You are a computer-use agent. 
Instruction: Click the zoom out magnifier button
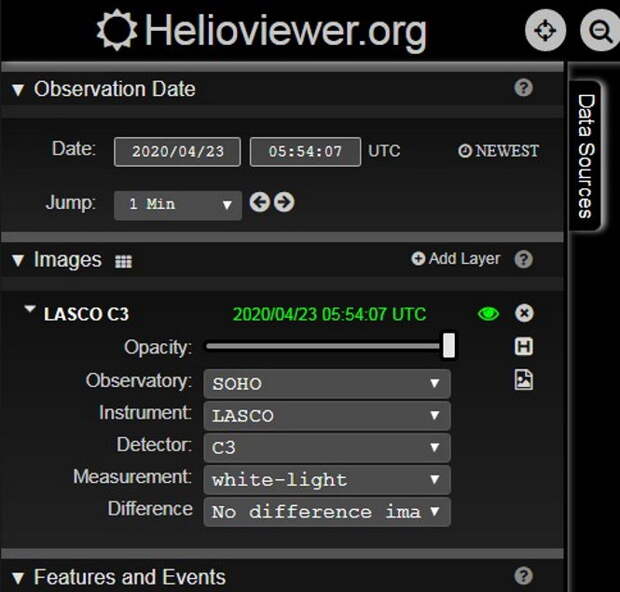tap(600, 30)
